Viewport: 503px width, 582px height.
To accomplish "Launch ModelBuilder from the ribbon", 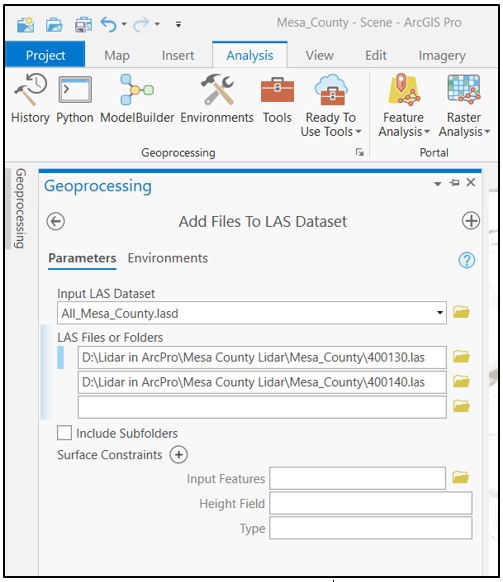I will 137,98.
